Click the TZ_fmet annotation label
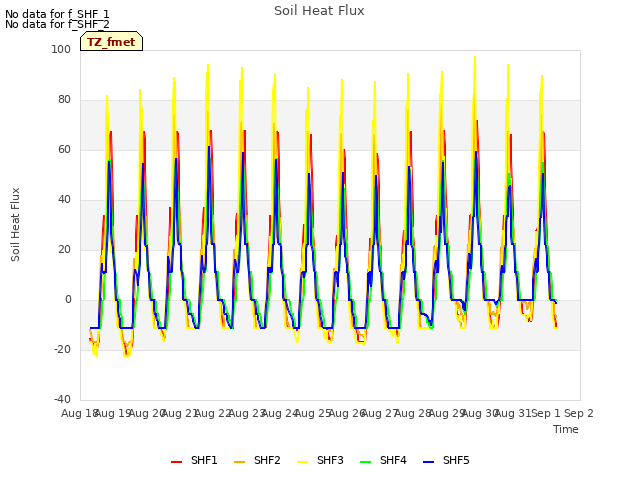 click(x=111, y=42)
